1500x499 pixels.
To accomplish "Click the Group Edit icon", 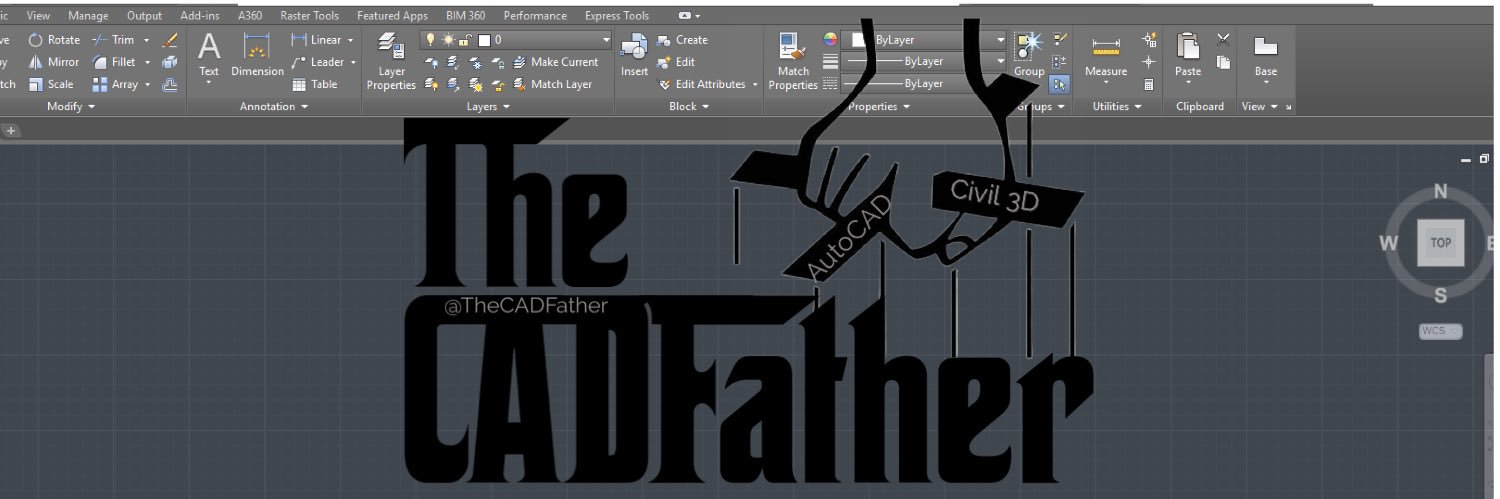I will tap(1060, 62).
